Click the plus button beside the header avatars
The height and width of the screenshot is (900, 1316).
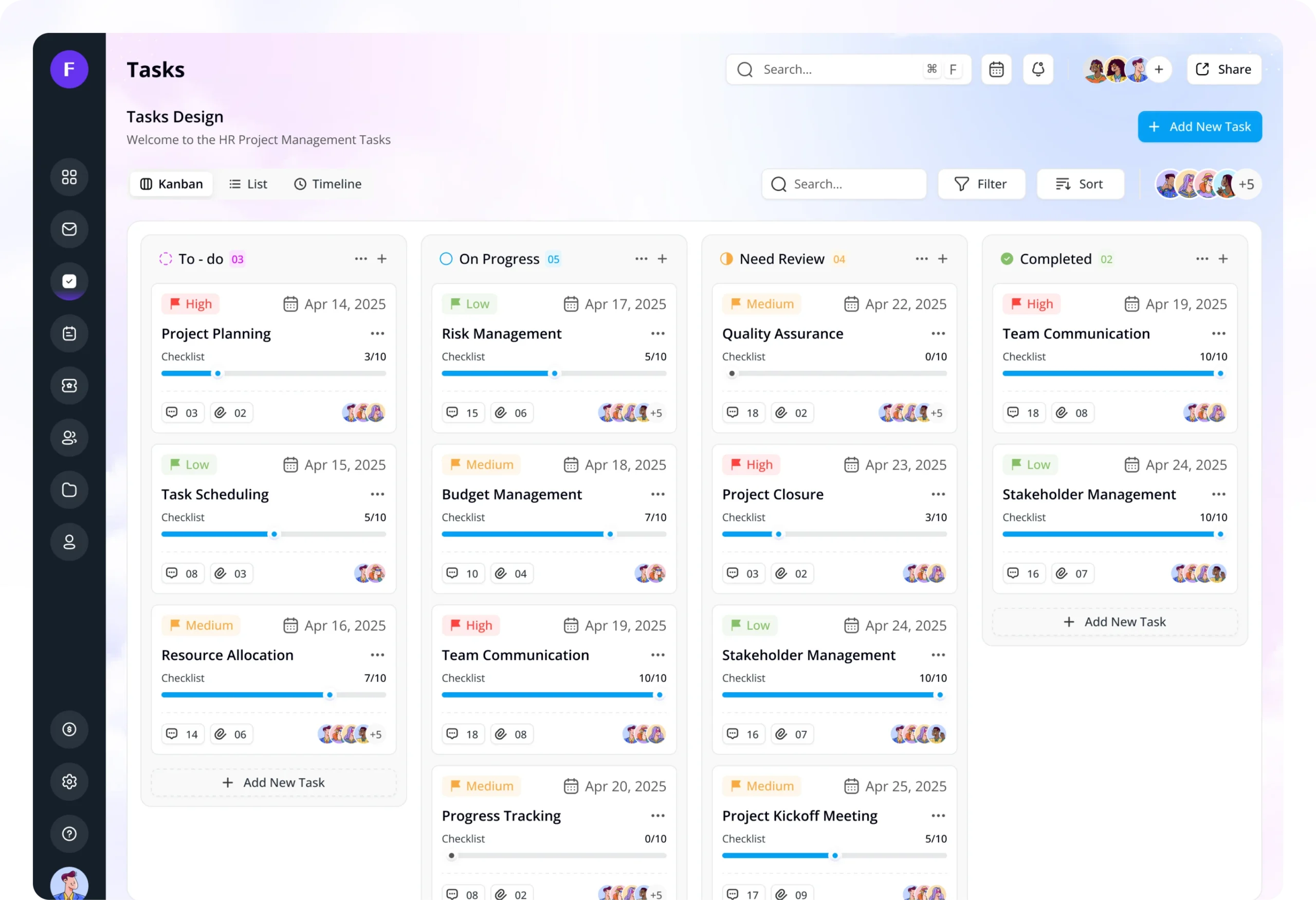pyautogui.click(x=1159, y=69)
